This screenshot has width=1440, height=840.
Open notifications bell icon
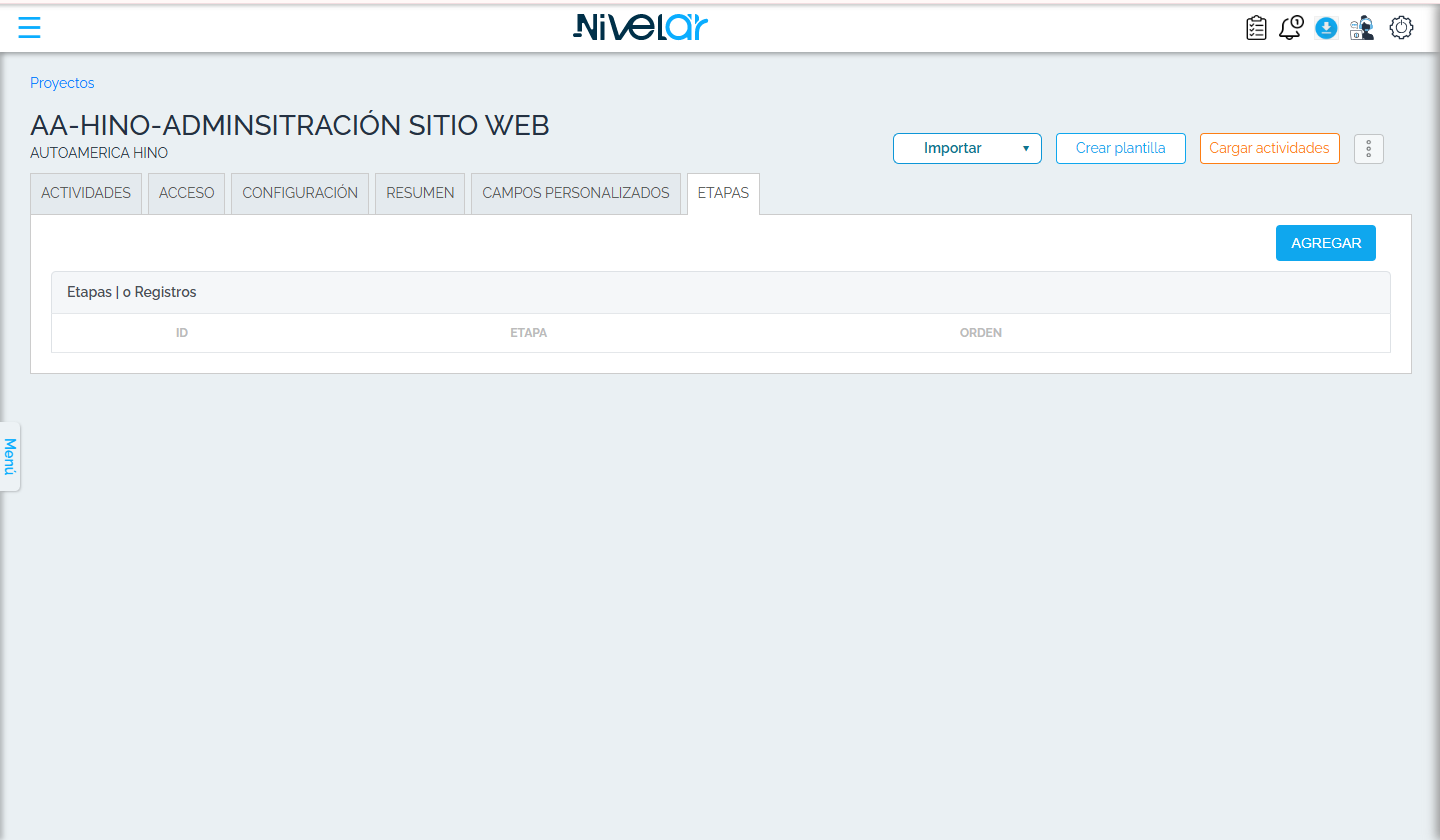click(x=1291, y=28)
